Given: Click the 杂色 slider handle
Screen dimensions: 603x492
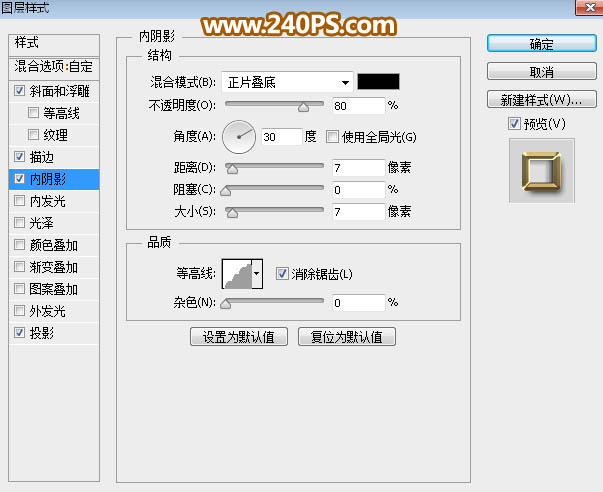Looking at the screenshot, I should 226,304.
